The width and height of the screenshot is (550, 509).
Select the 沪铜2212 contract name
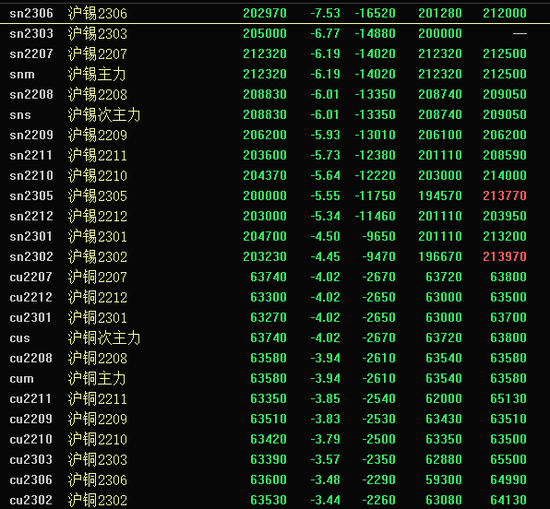point(98,297)
